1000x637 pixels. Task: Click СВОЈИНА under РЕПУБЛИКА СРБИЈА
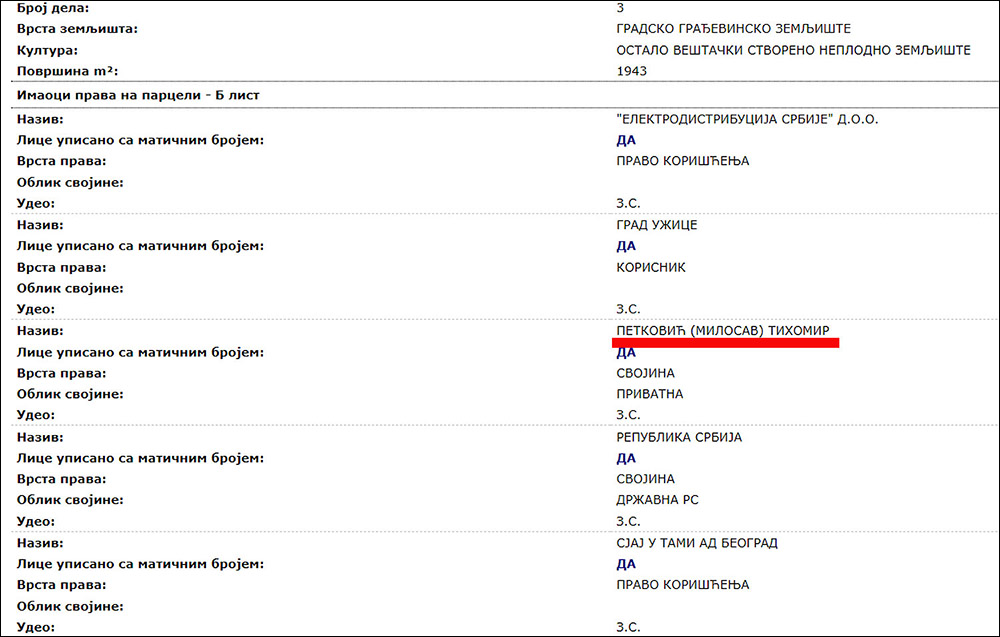pyautogui.click(x=645, y=479)
